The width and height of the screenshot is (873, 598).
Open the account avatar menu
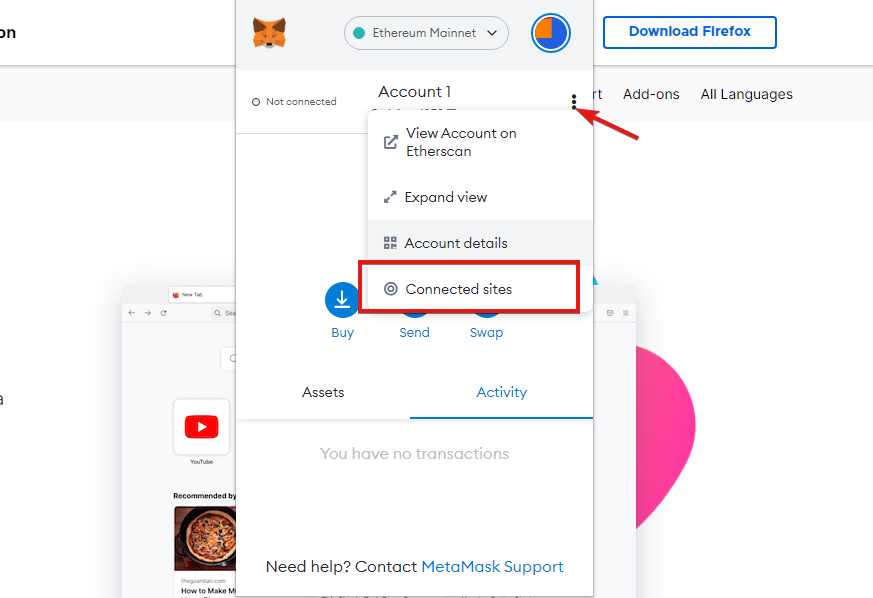[551, 33]
